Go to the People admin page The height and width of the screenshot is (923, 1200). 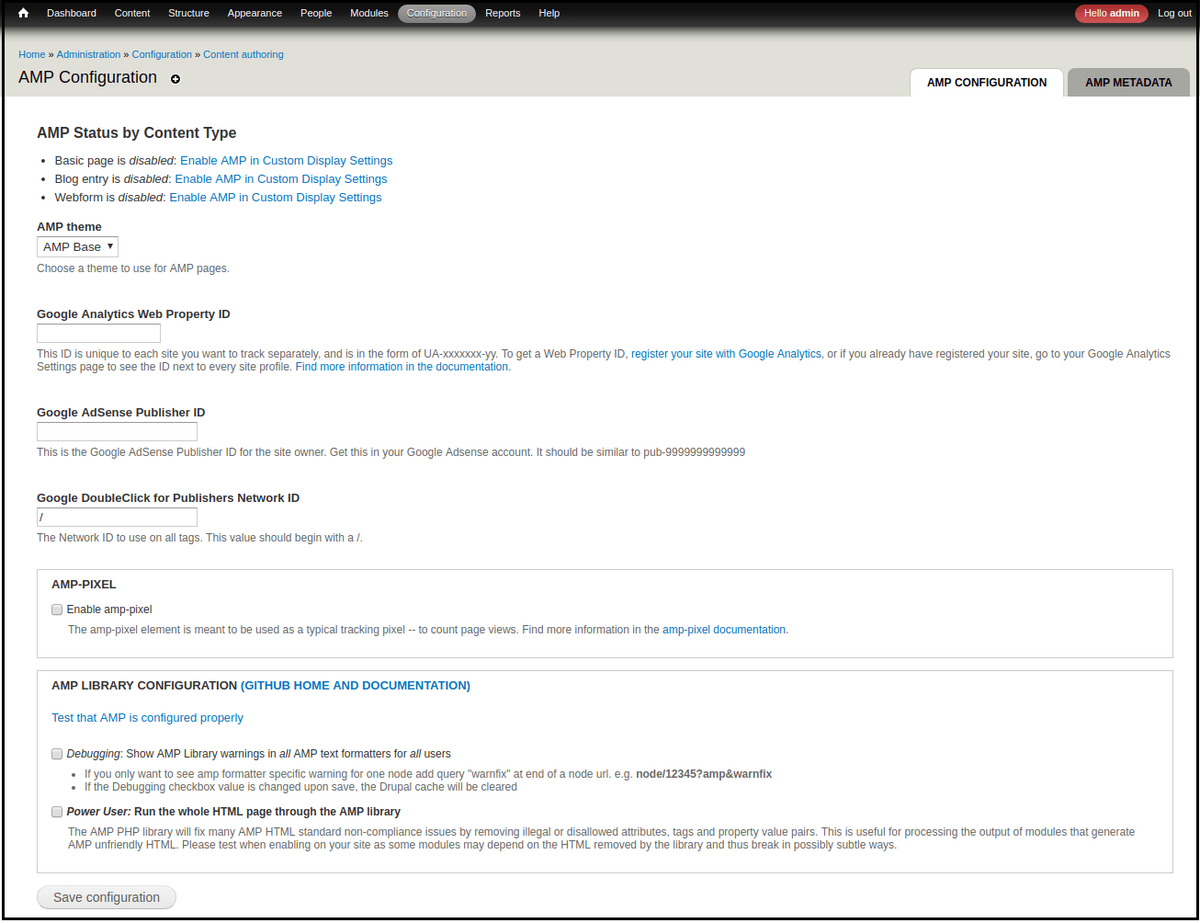pyautogui.click(x=316, y=13)
